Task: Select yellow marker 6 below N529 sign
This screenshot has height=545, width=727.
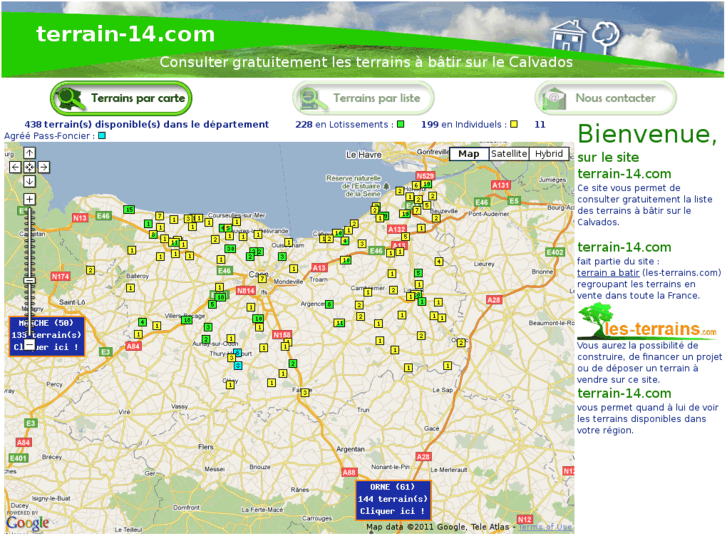Action: click(416, 186)
